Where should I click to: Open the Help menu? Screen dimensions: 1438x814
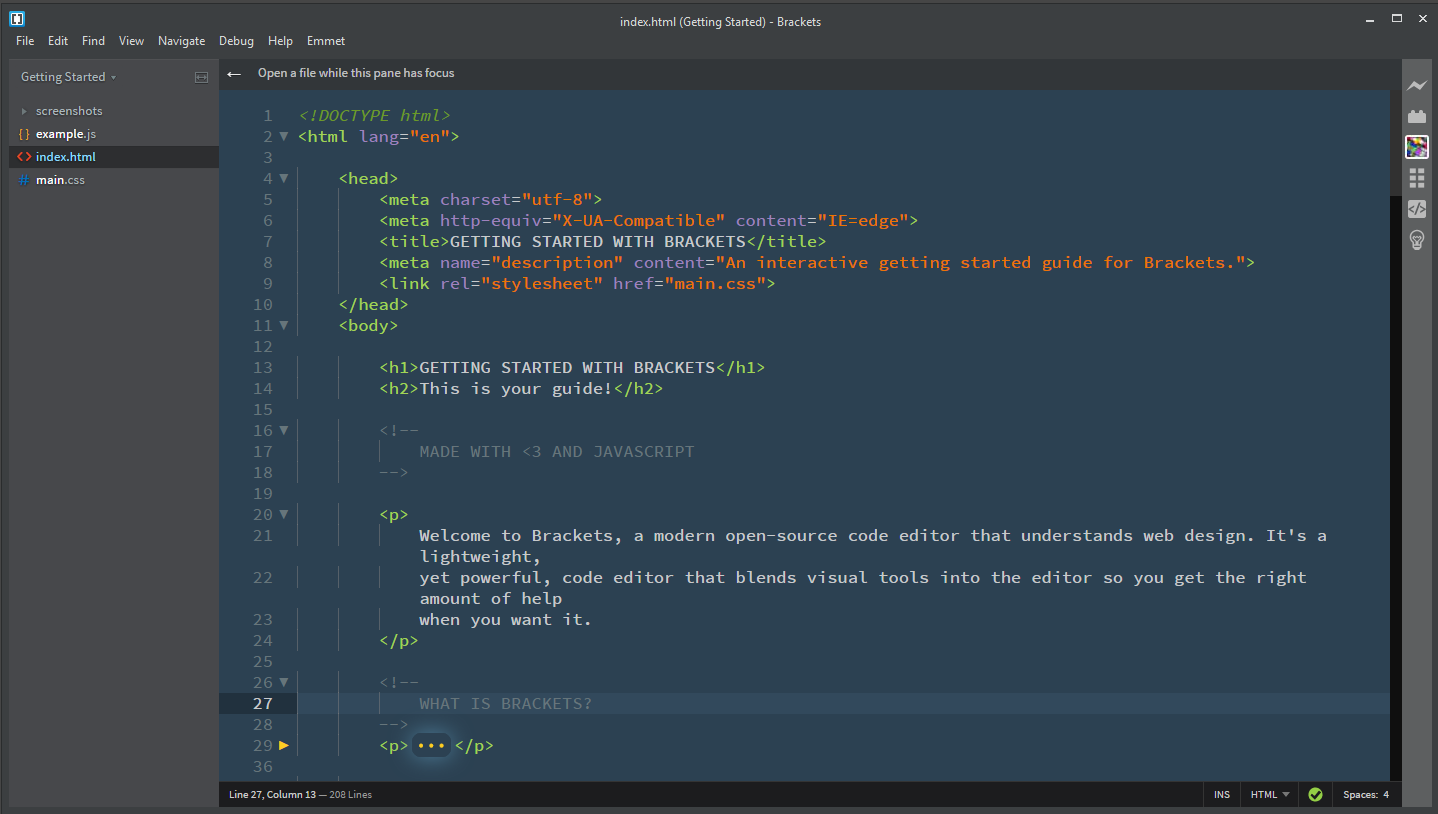pos(280,41)
